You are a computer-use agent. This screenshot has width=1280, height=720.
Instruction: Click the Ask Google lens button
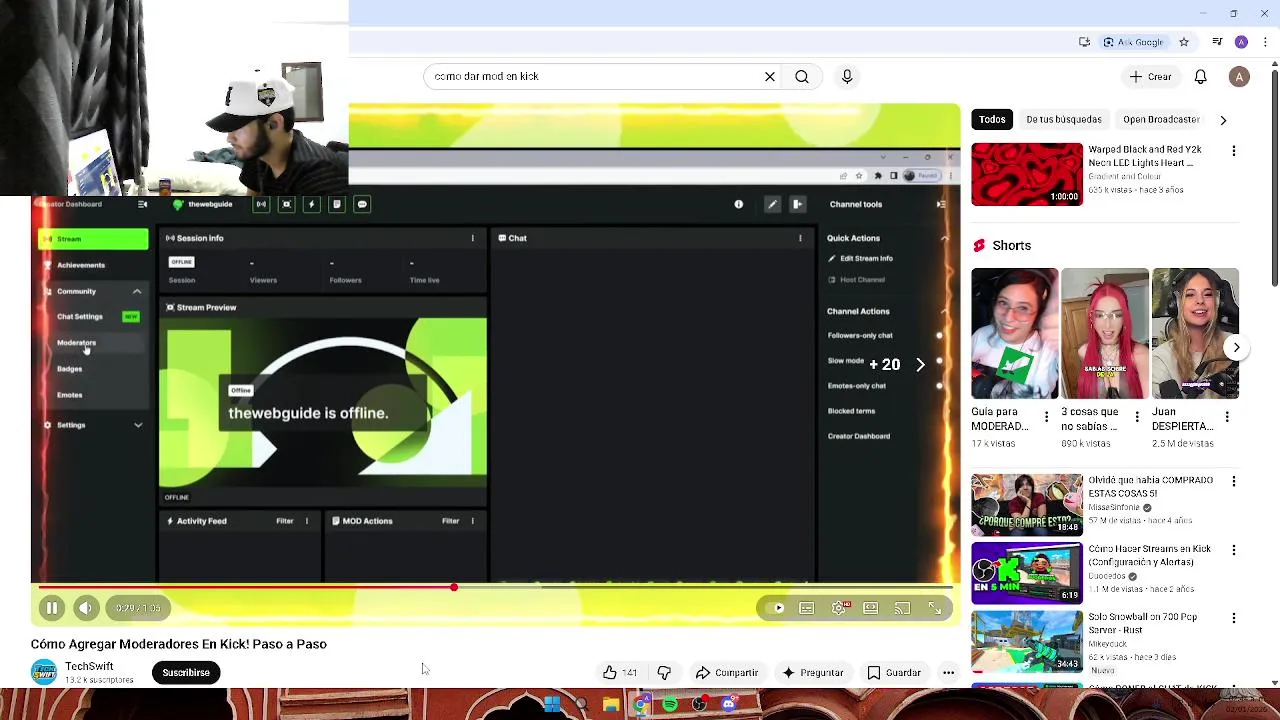1134,42
